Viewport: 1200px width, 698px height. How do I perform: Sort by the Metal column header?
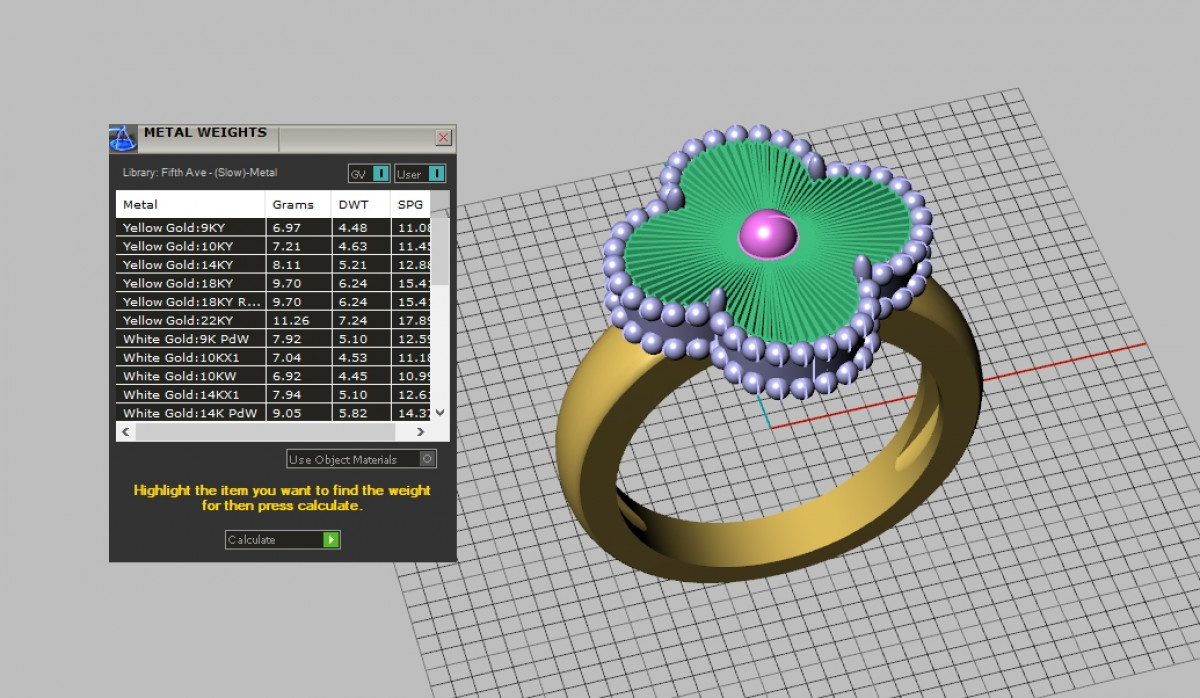coord(190,205)
